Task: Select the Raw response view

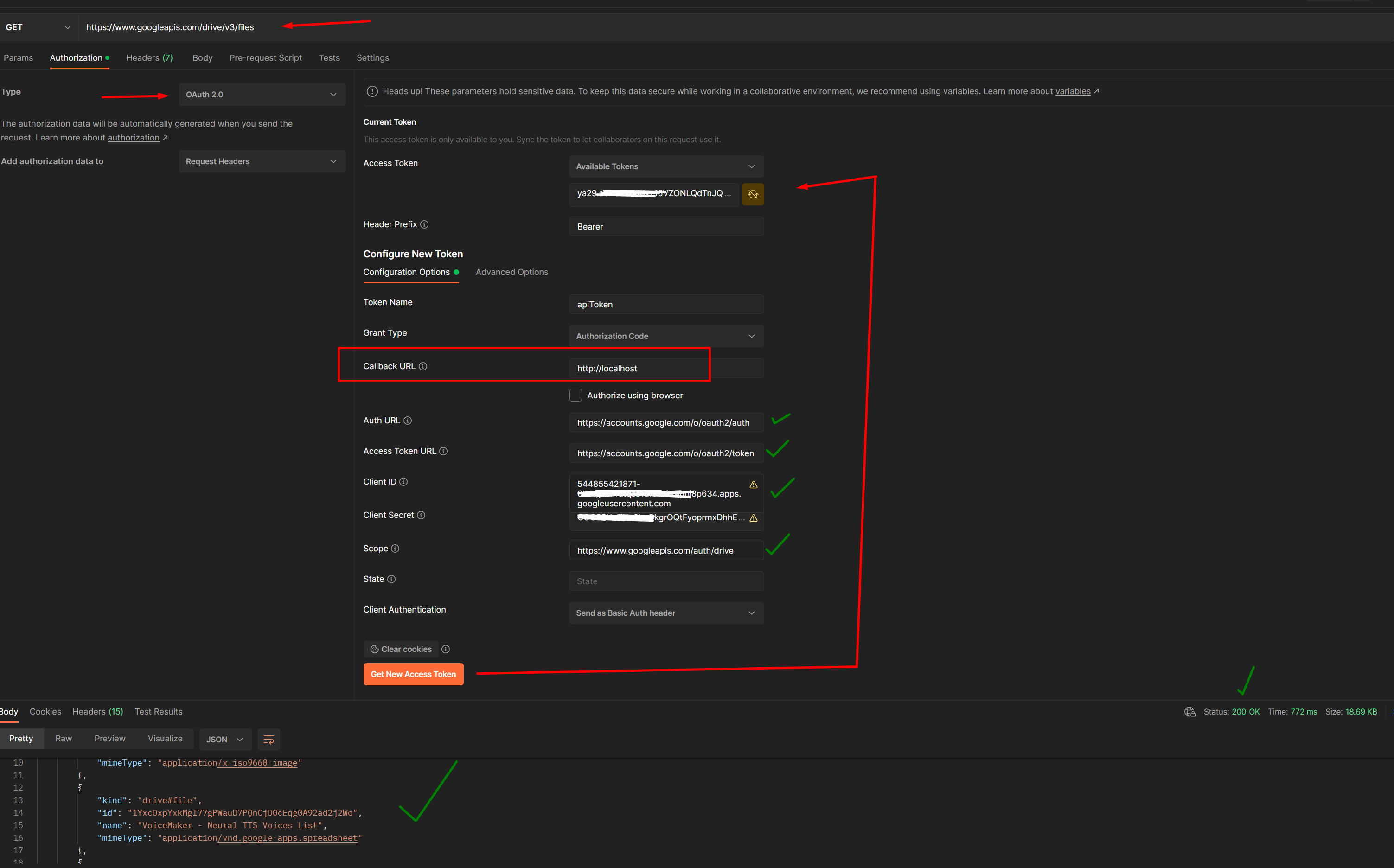Action: pyautogui.click(x=64, y=739)
